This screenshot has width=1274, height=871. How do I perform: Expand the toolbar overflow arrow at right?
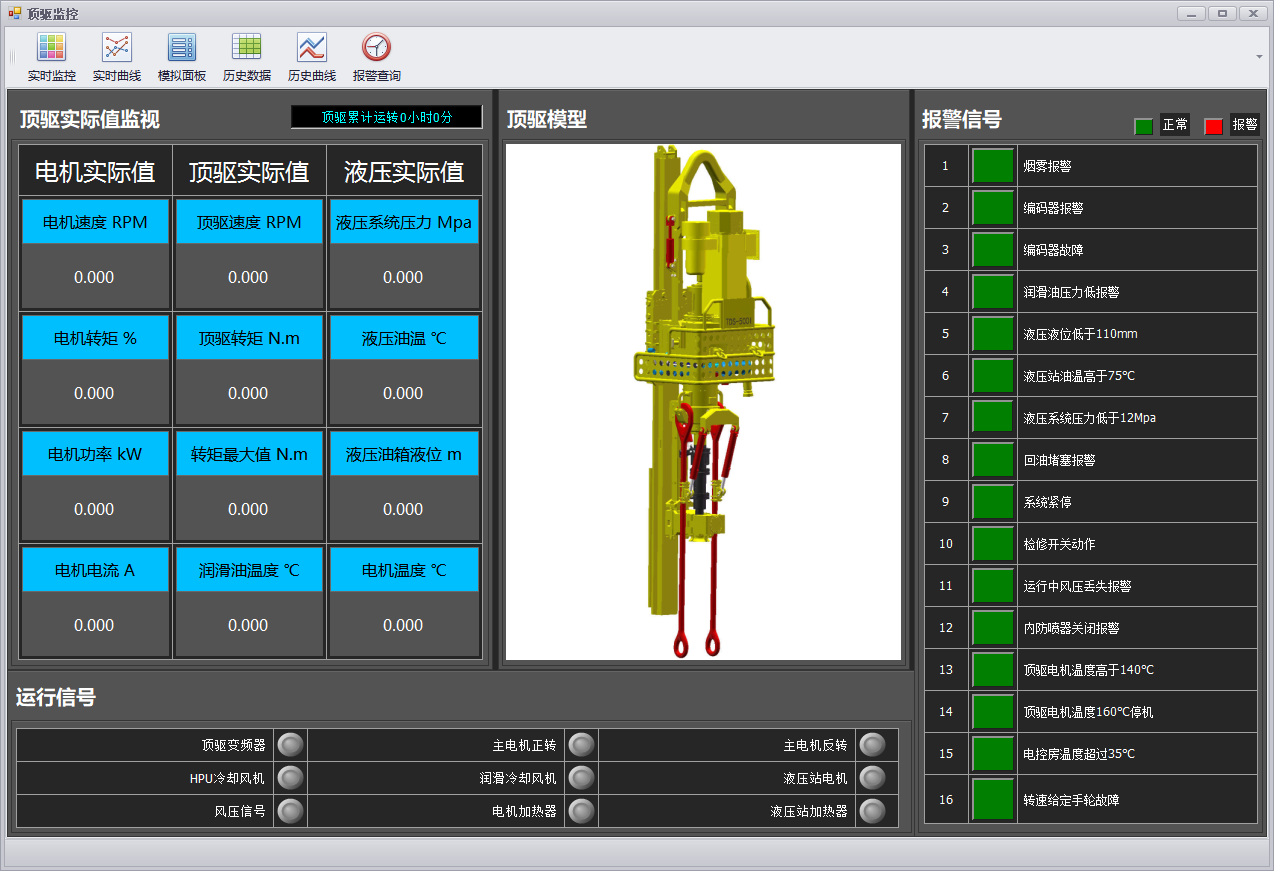coord(1259,57)
